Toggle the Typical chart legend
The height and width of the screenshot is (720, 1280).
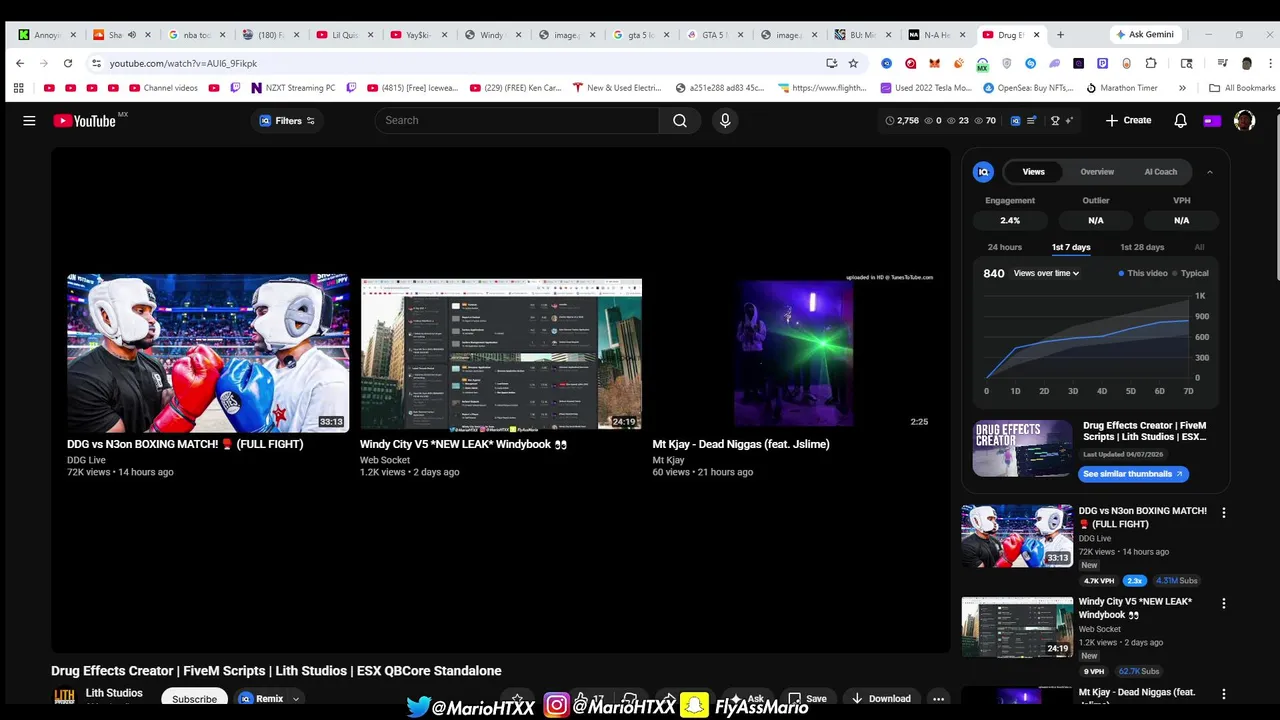point(1191,273)
